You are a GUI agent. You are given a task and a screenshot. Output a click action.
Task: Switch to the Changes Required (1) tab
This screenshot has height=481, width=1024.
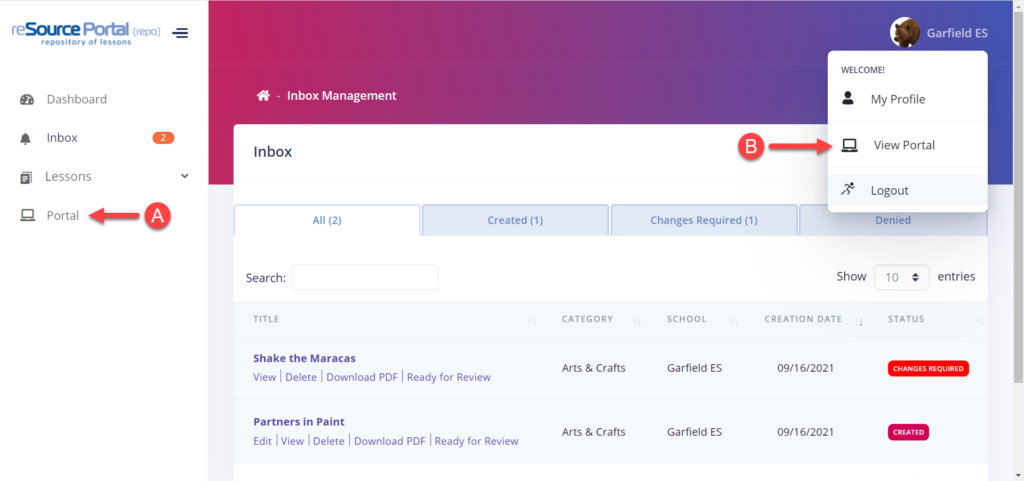point(703,220)
